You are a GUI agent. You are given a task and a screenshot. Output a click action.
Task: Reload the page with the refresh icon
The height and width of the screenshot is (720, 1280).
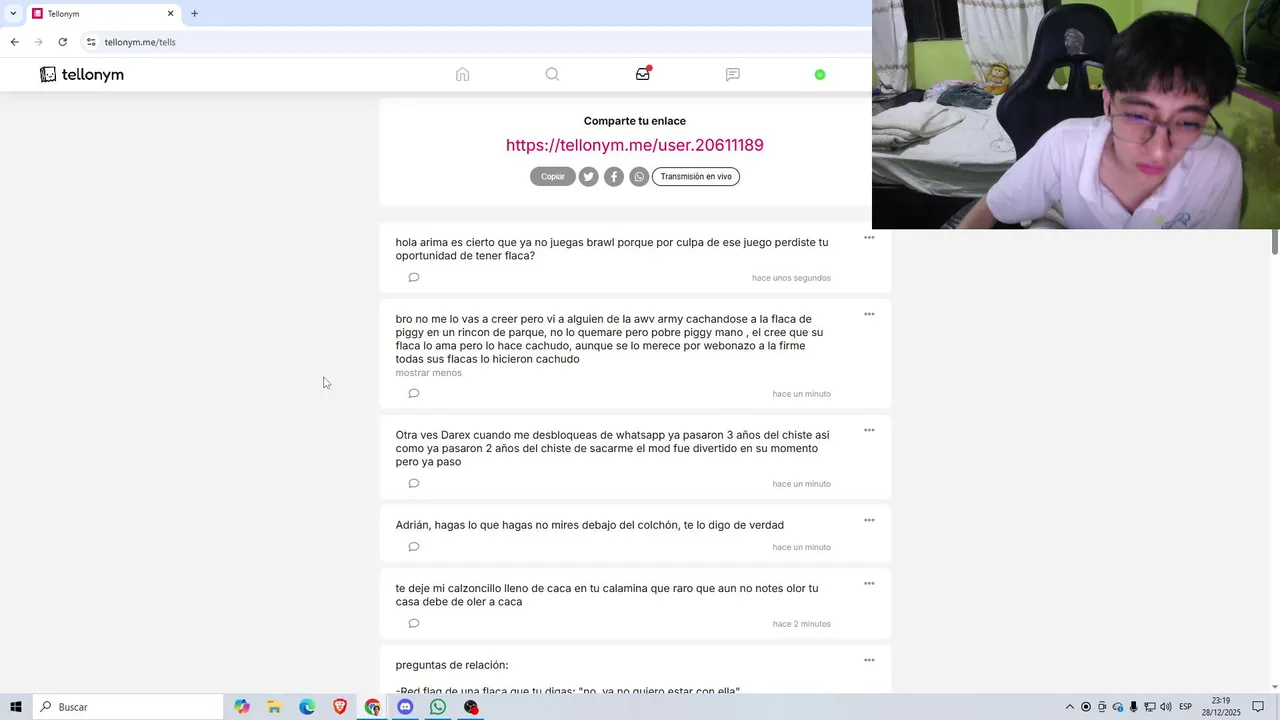click(62, 42)
